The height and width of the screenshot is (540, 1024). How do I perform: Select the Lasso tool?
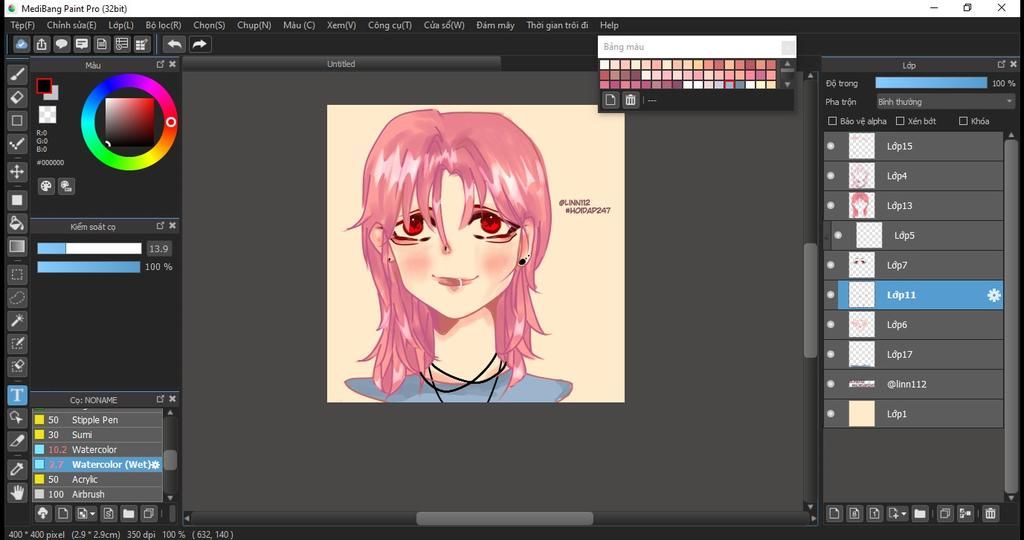point(17,298)
